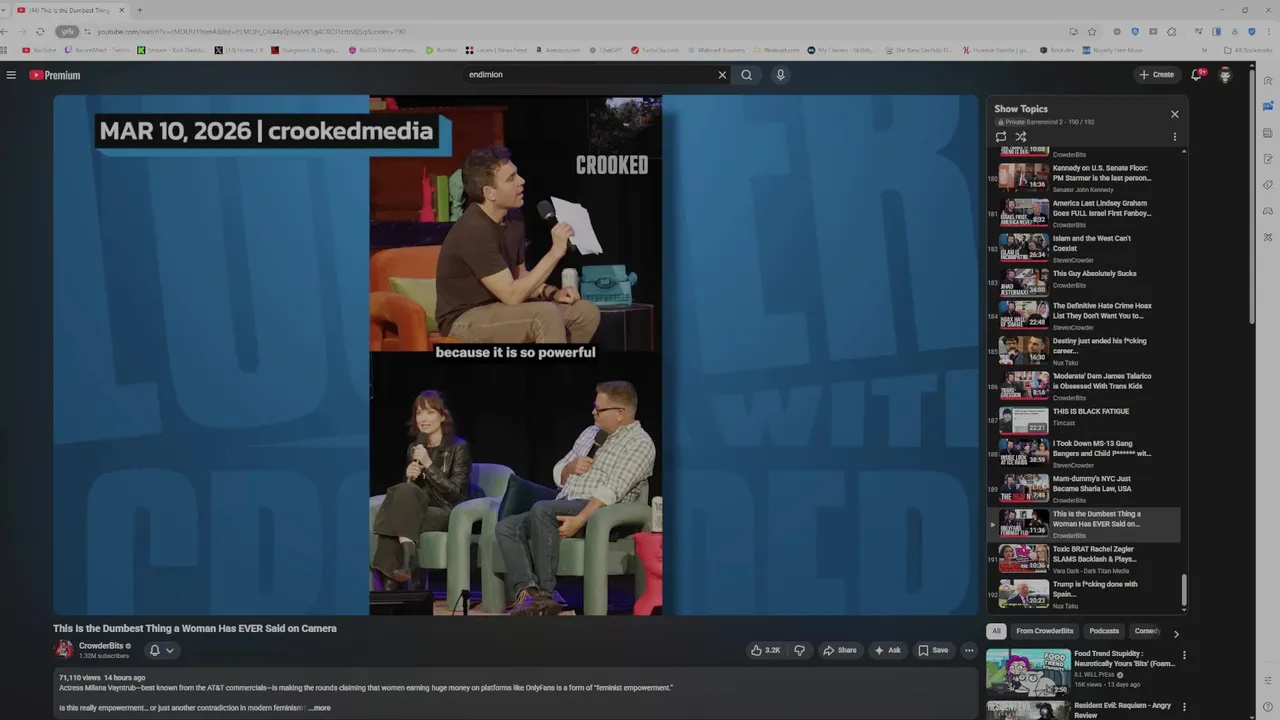Share this video

(840, 650)
